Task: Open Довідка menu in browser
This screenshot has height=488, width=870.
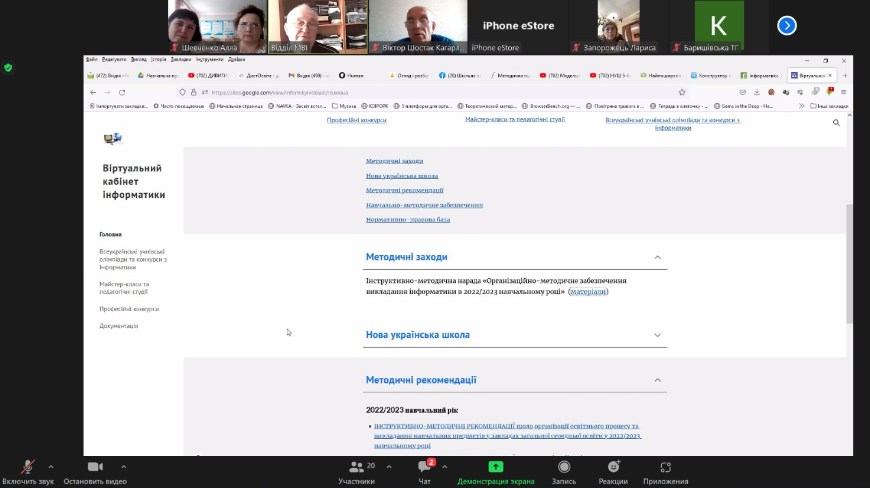Action: pyautogui.click(x=236, y=59)
